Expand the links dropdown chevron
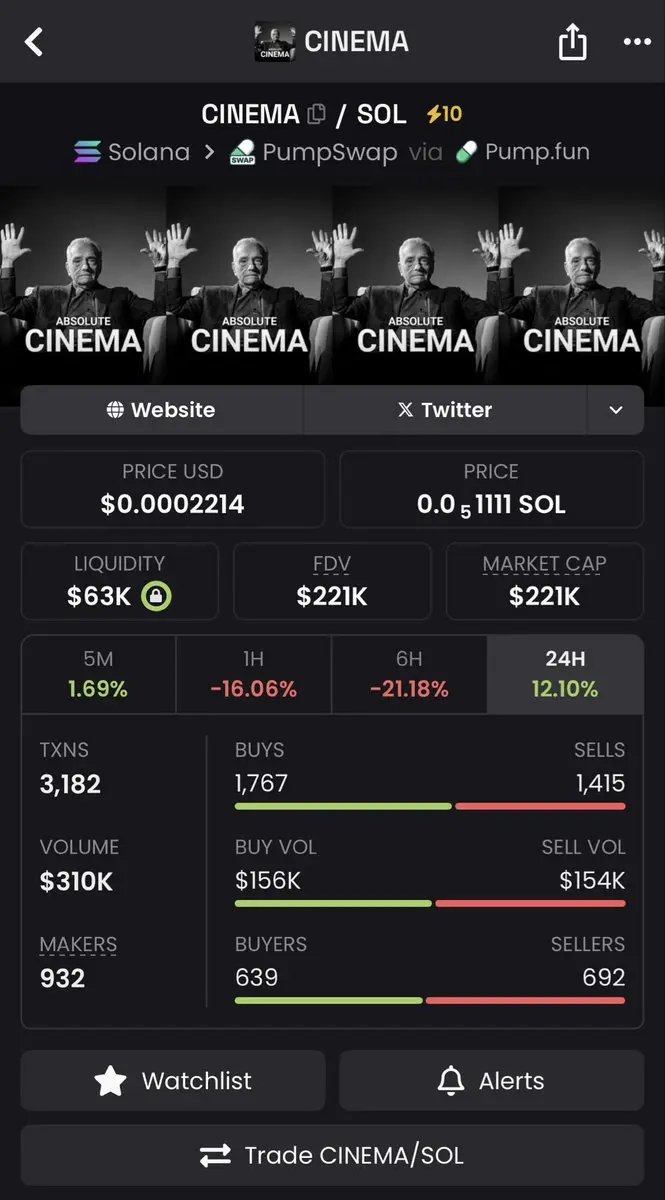 [616, 410]
